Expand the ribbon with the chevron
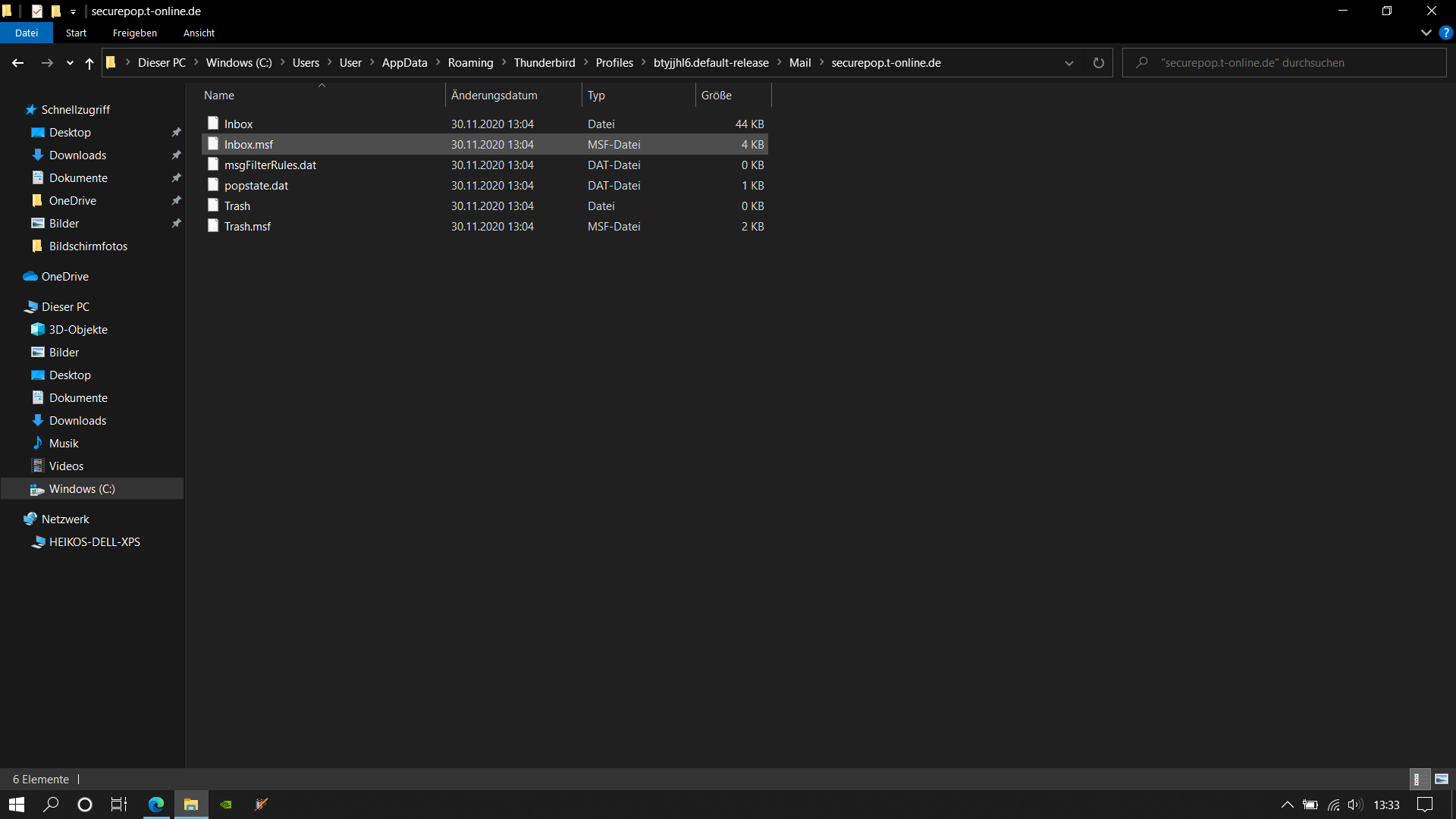The image size is (1456, 819). pos(1426,33)
